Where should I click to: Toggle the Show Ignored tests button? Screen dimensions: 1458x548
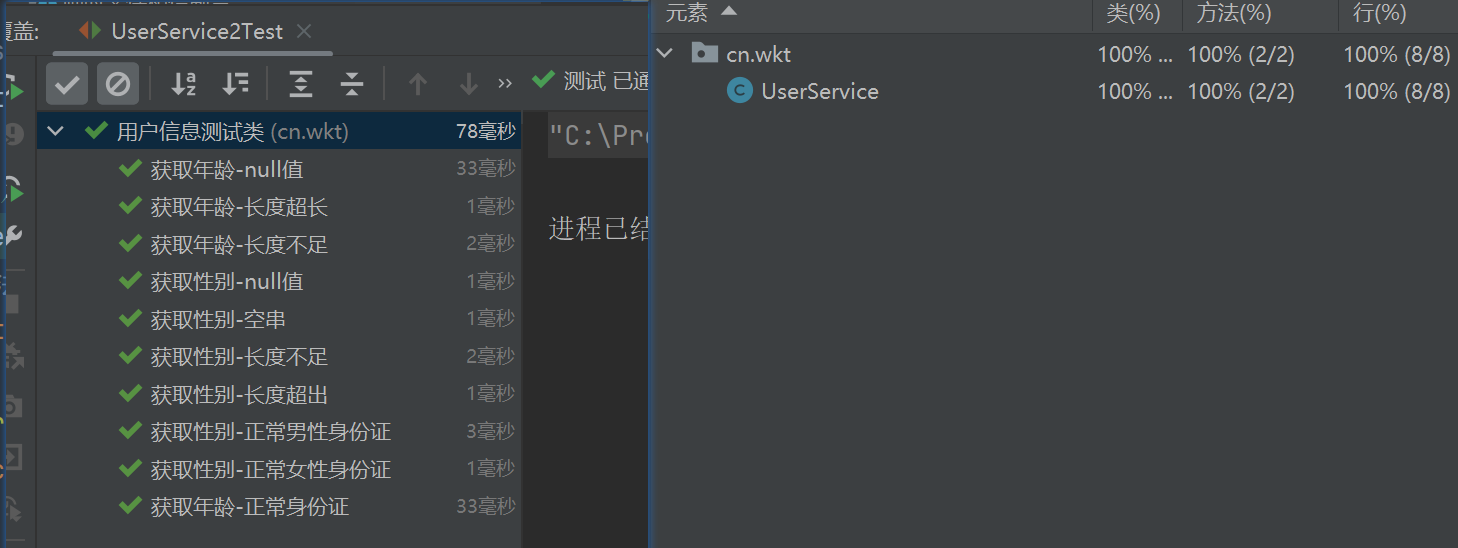pyautogui.click(x=117, y=84)
